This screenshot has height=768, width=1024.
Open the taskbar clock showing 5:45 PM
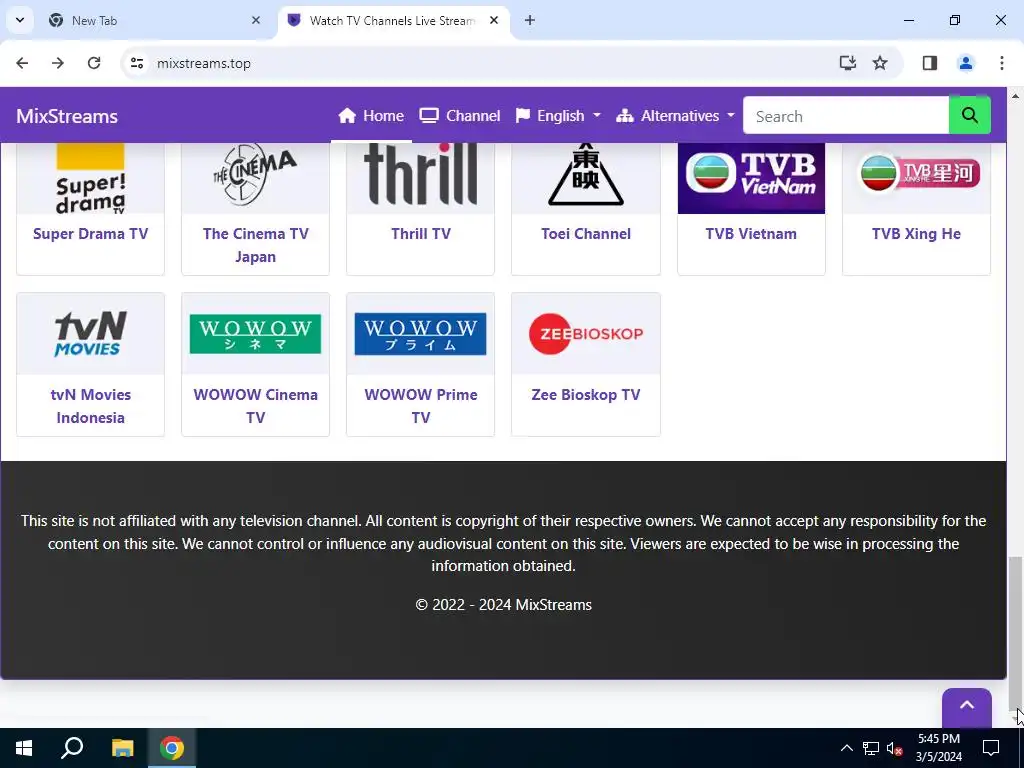(938, 748)
